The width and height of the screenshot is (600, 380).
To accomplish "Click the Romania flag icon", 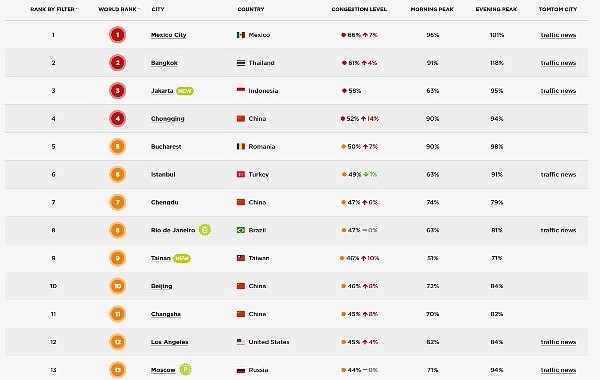I will pyautogui.click(x=241, y=146).
